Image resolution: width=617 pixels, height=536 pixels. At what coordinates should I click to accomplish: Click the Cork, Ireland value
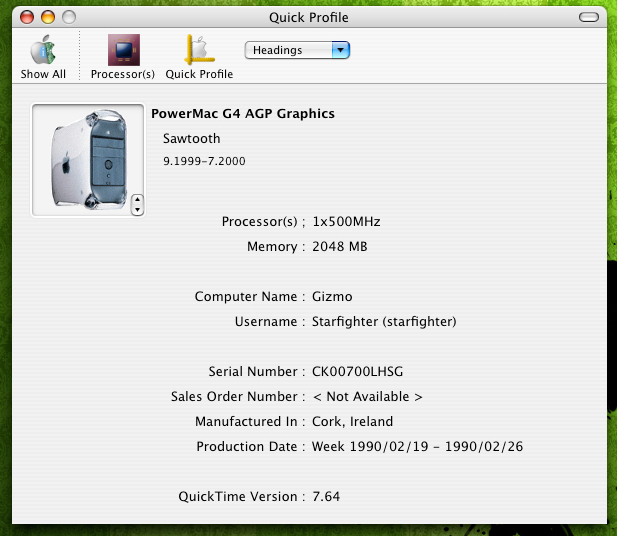[x=352, y=421]
